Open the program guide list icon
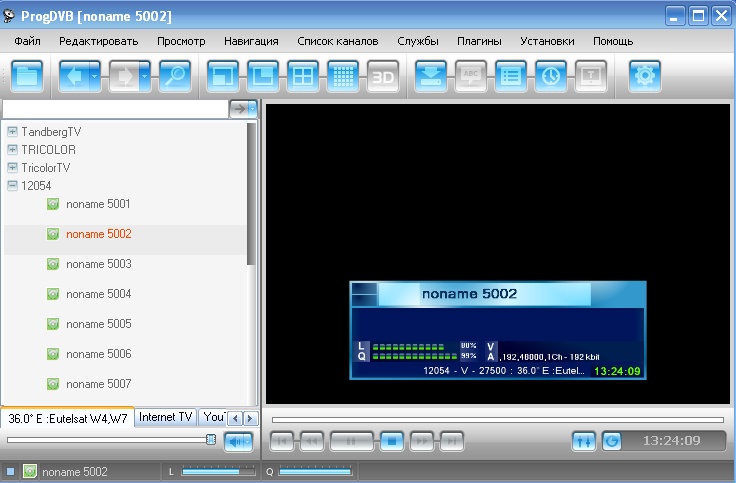The image size is (736, 483). (x=511, y=76)
